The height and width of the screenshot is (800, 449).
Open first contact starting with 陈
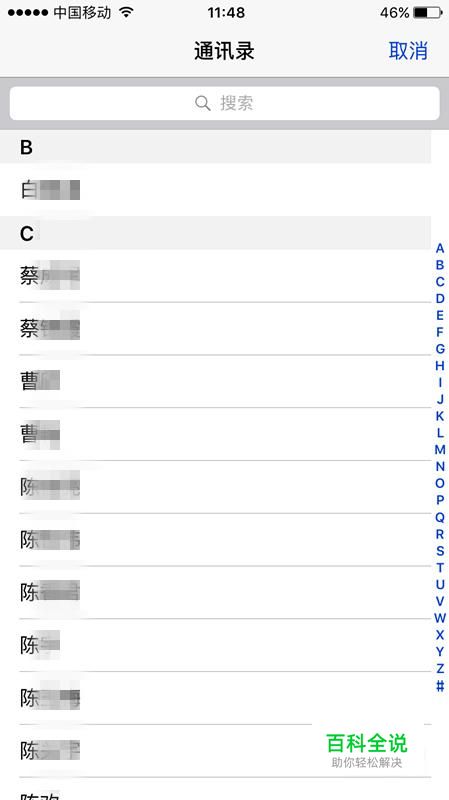(215, 487)
